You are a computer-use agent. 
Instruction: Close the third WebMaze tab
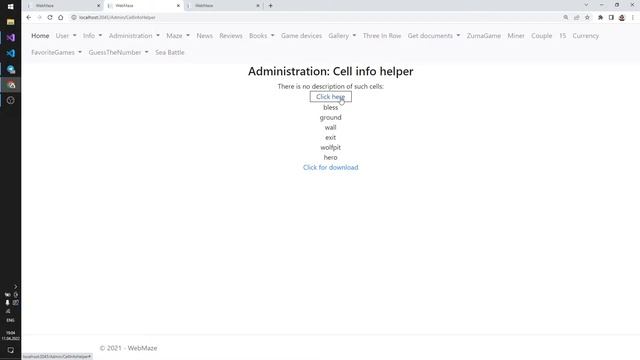click(258, 6)
